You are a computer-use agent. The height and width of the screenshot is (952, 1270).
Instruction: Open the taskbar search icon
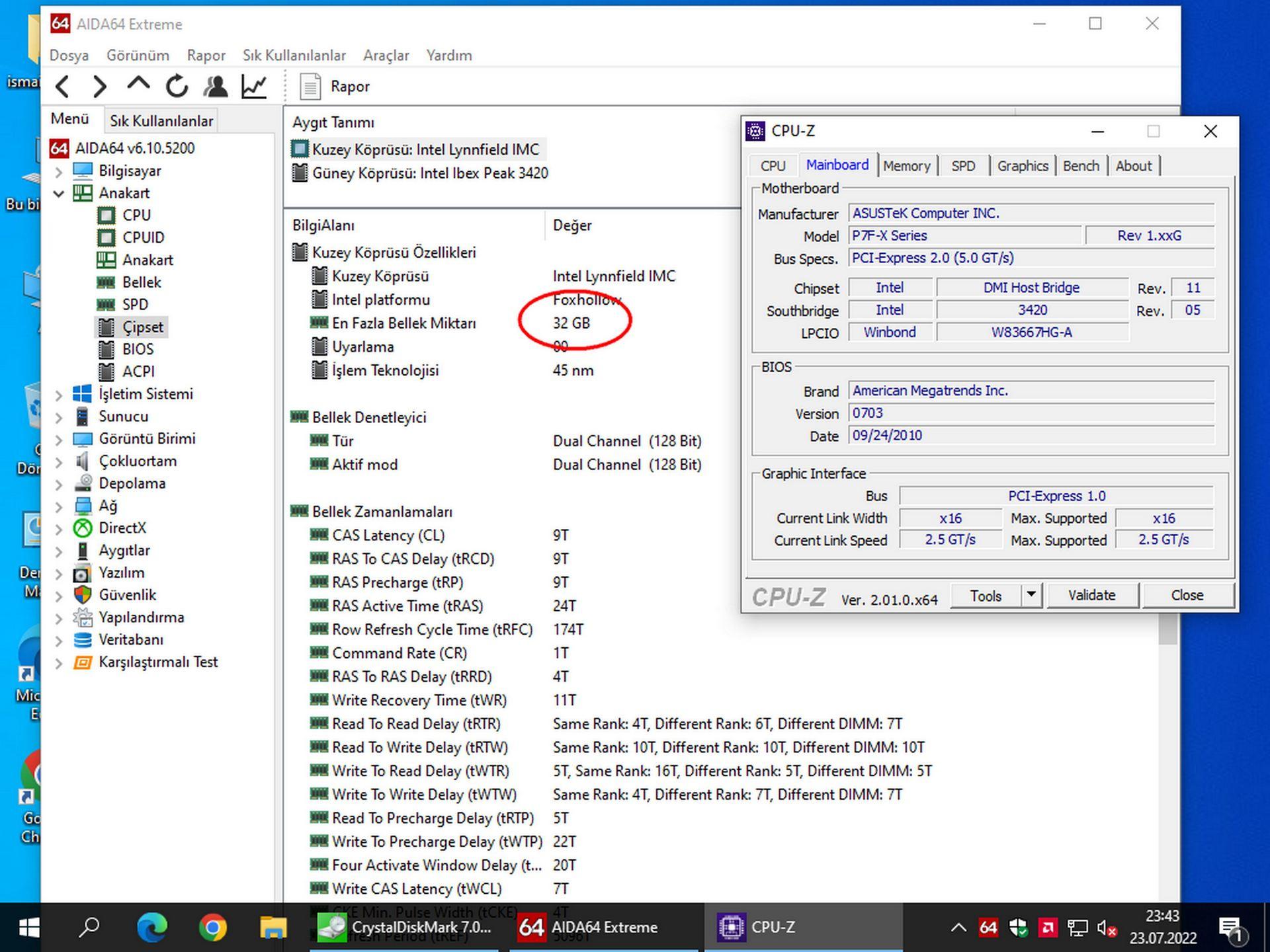(x=89, y=928)
